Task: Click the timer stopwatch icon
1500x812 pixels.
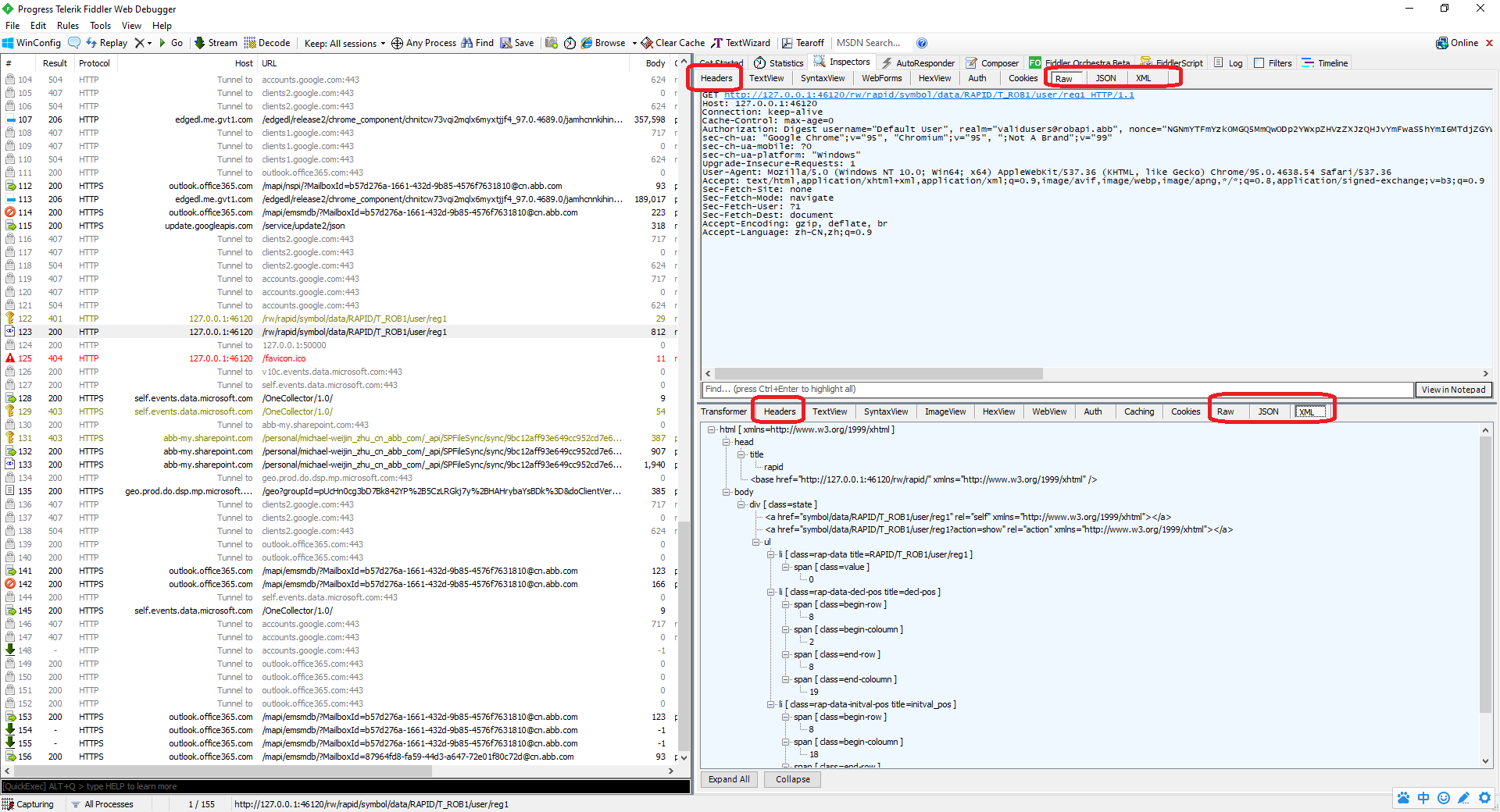Action: coord(570,43)
